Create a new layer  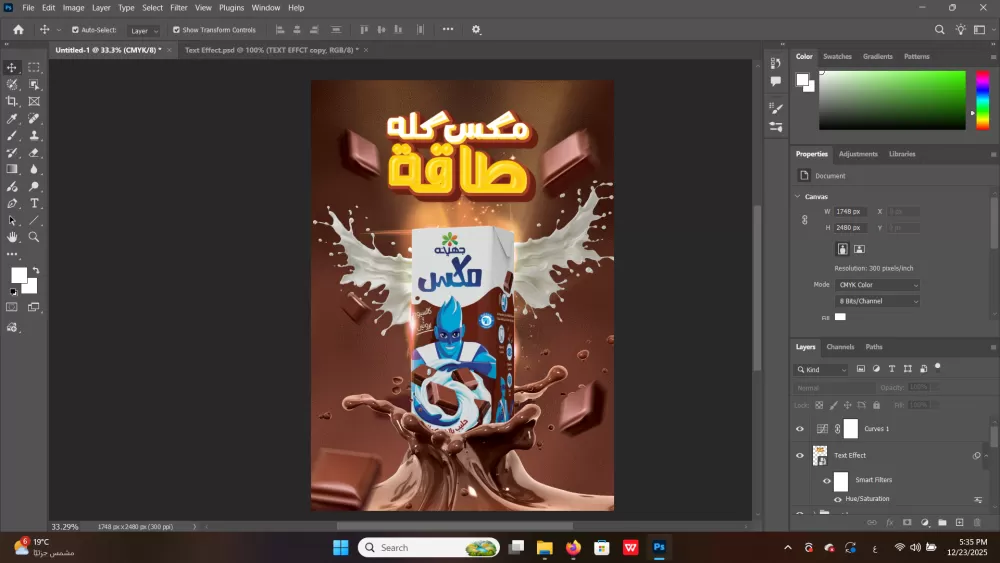[959, 522]
